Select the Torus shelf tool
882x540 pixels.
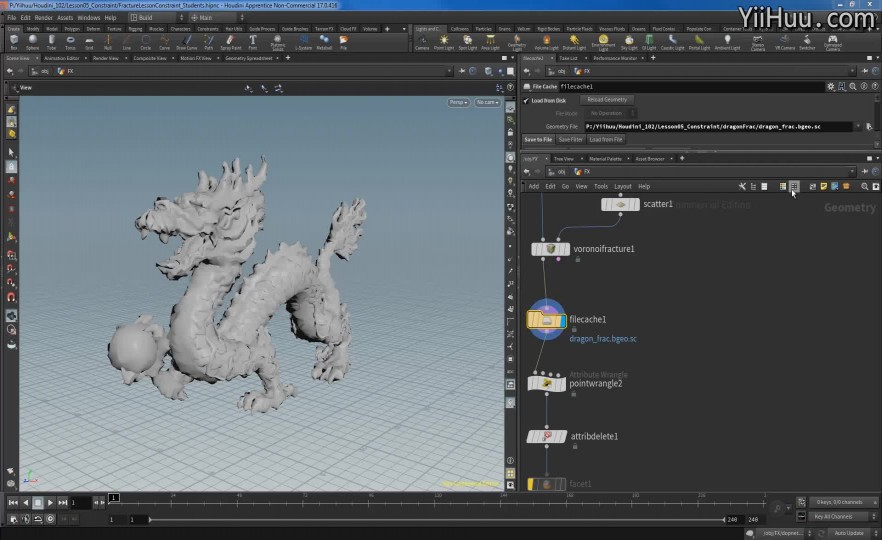point(70,42)
